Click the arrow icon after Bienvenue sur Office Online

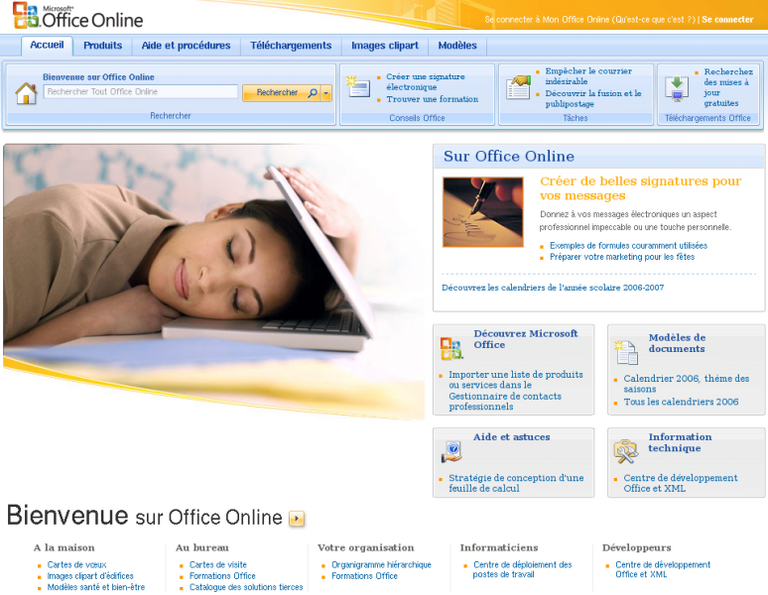pyautogui.click(x=296, y=518)
